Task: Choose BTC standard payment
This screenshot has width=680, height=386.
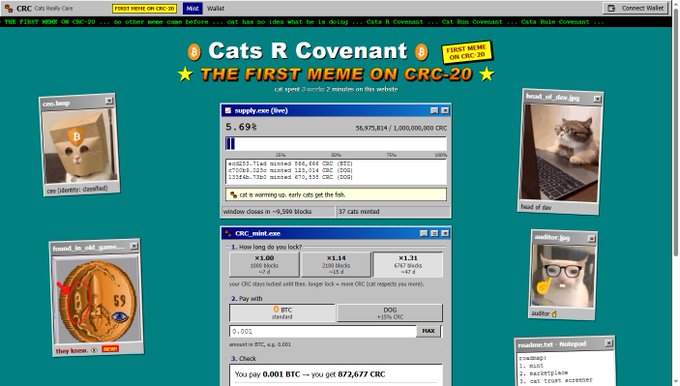Action: click(x=282, y=313)
